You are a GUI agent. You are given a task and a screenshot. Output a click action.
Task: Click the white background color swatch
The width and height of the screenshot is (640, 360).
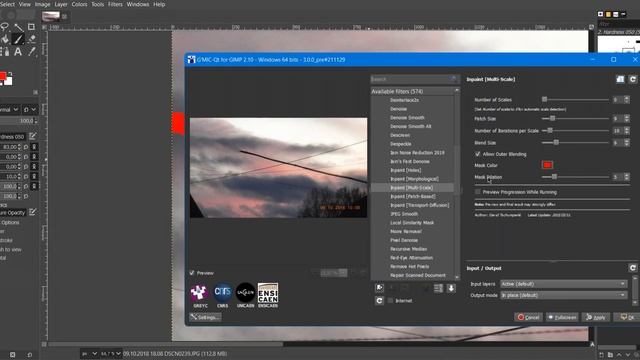[9, 81]
